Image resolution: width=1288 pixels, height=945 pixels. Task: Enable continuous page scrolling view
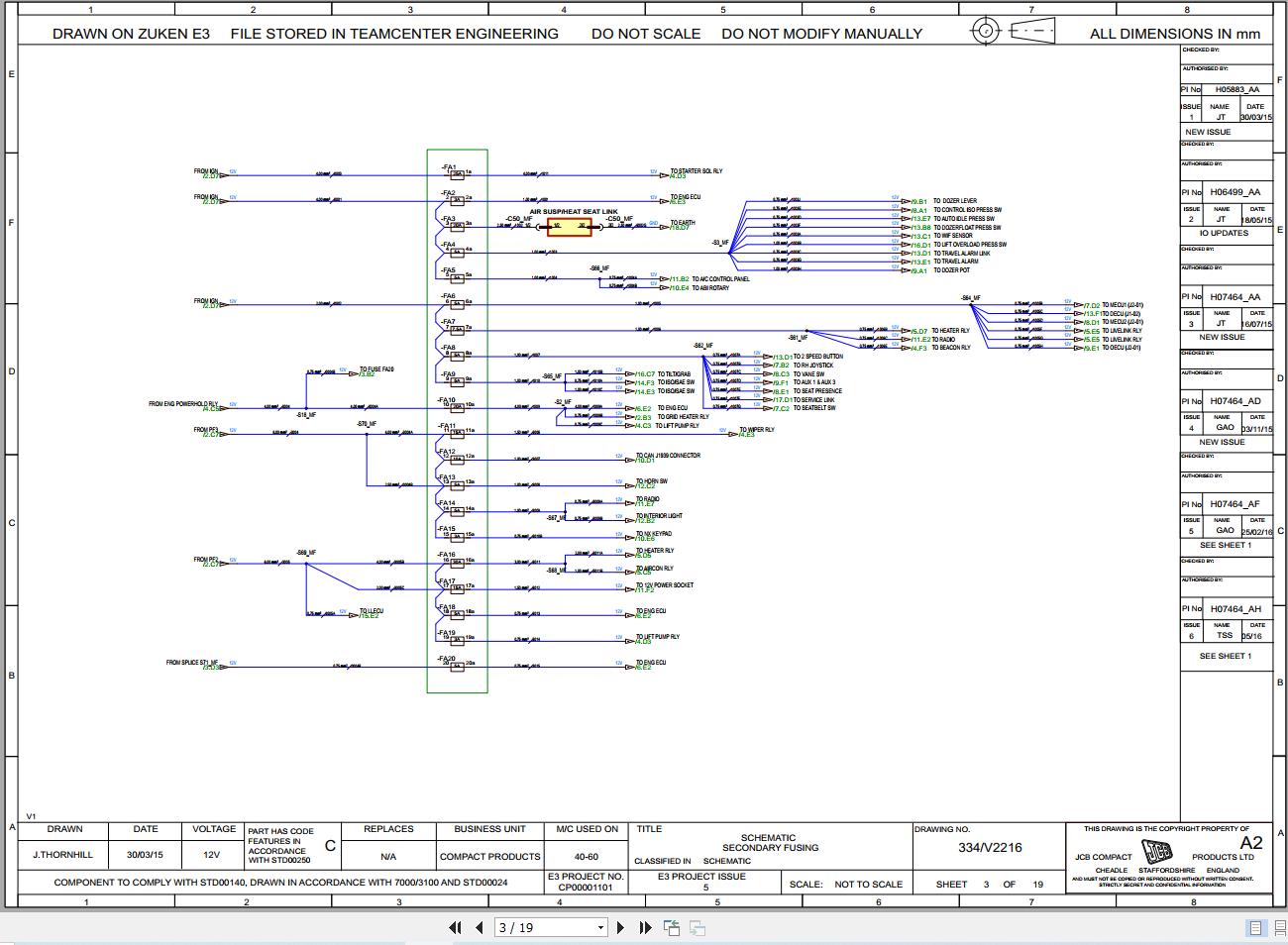[1277, 928]
